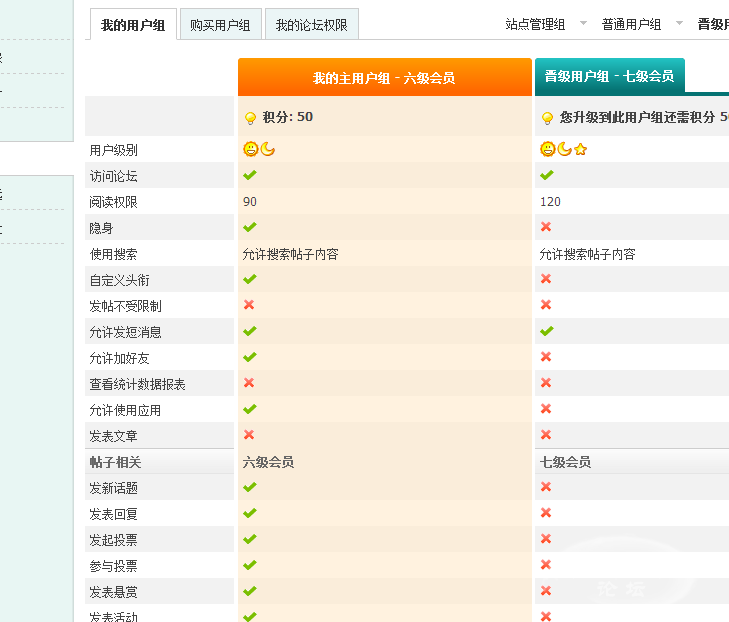Select the 我的主用户组 - 六级会员 header
Image resolution: width=729 pixels, height=622 pixels.
[x=384, y=77]
